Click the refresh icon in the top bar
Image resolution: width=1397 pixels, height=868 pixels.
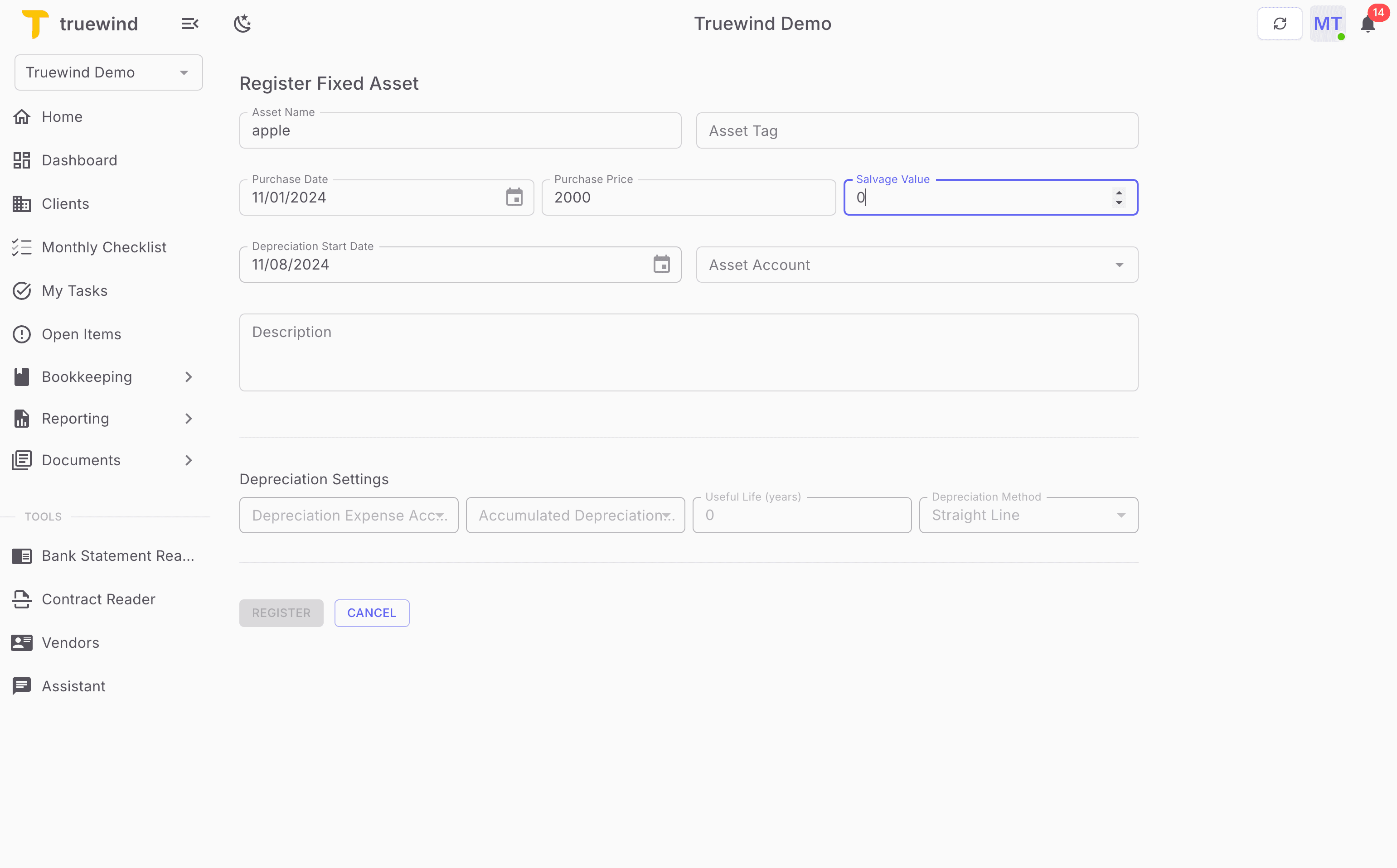(1280, 23)
